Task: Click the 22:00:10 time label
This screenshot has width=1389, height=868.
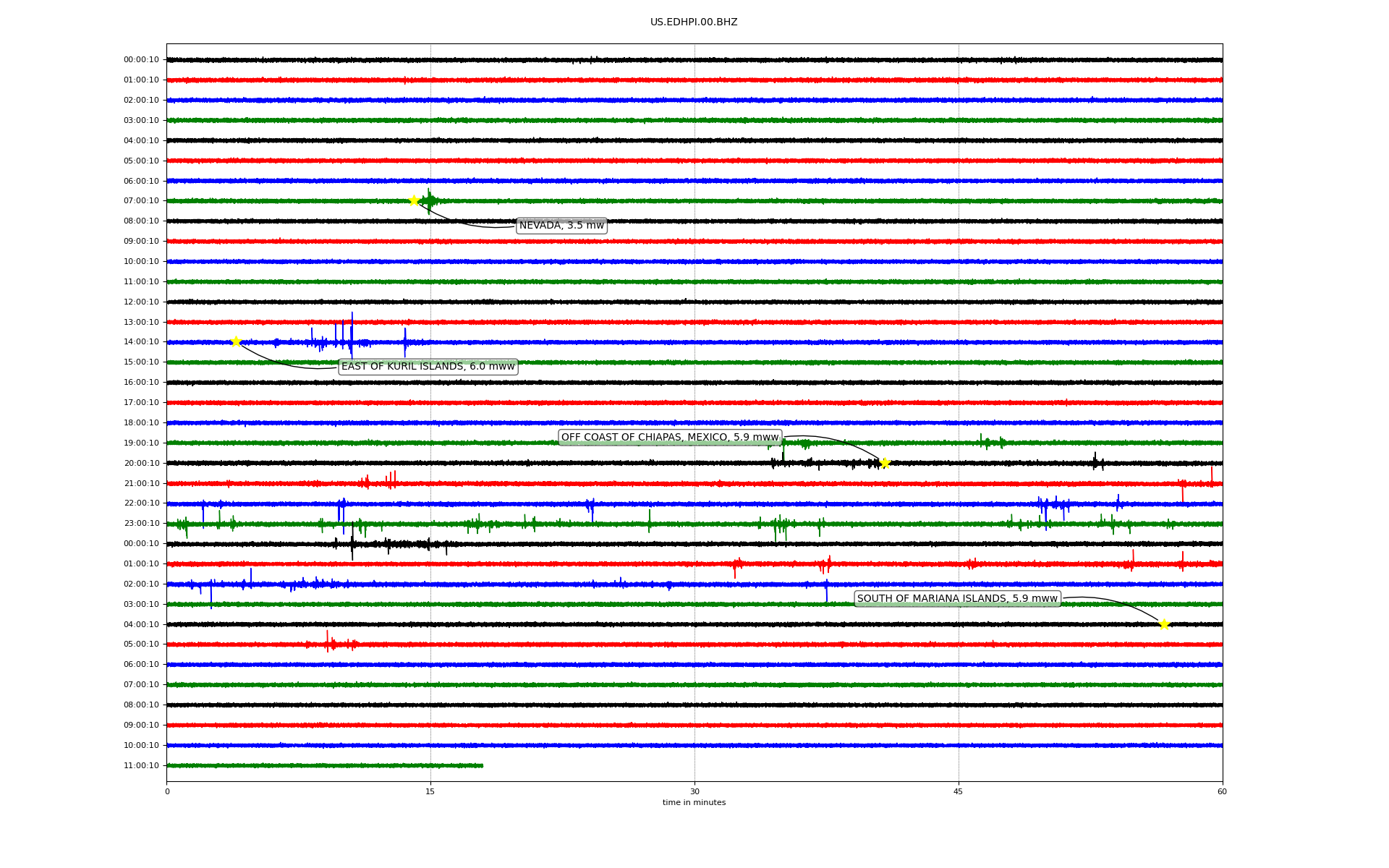Action: click(141, 503)
